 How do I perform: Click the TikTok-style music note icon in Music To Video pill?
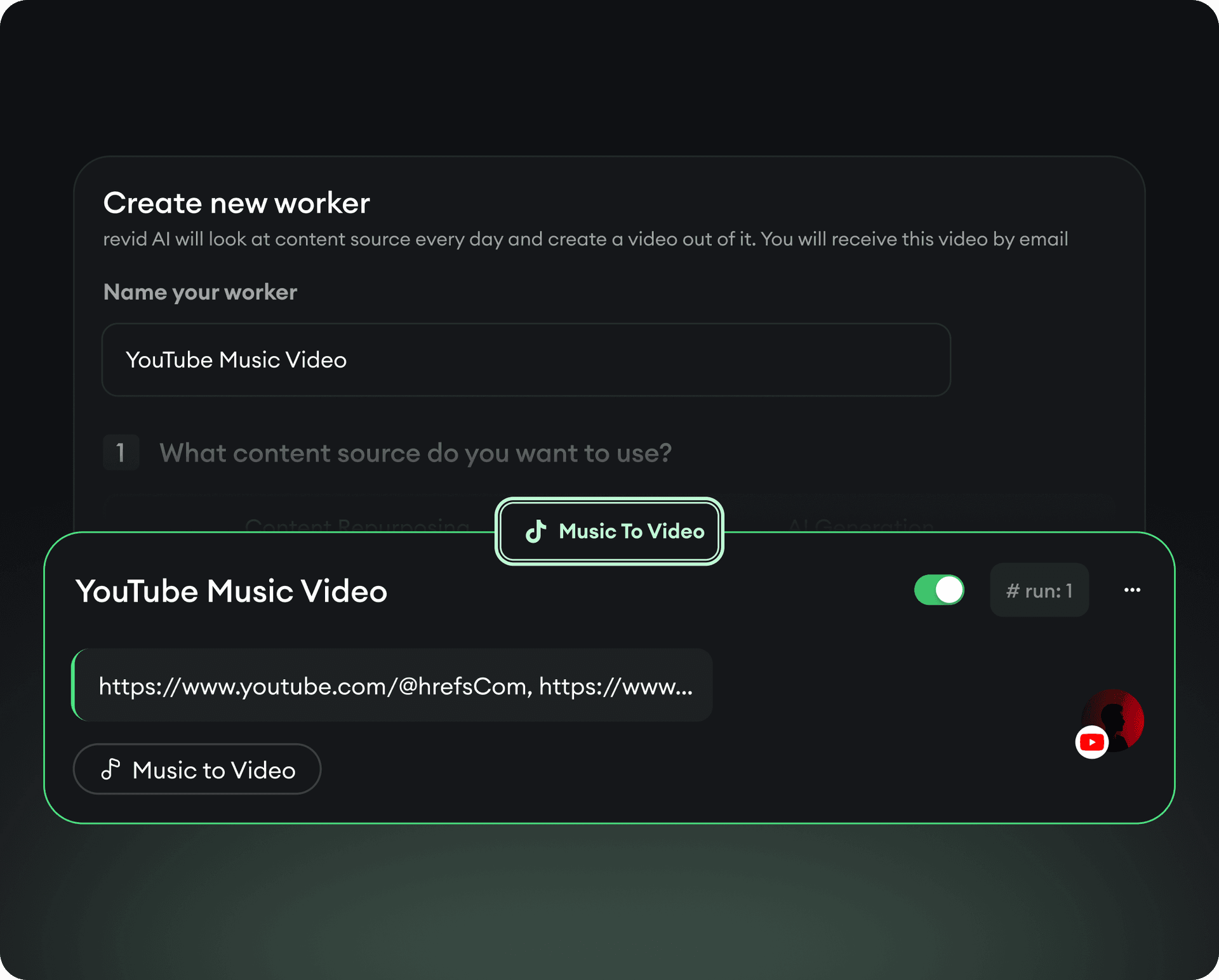coord(536,532)
